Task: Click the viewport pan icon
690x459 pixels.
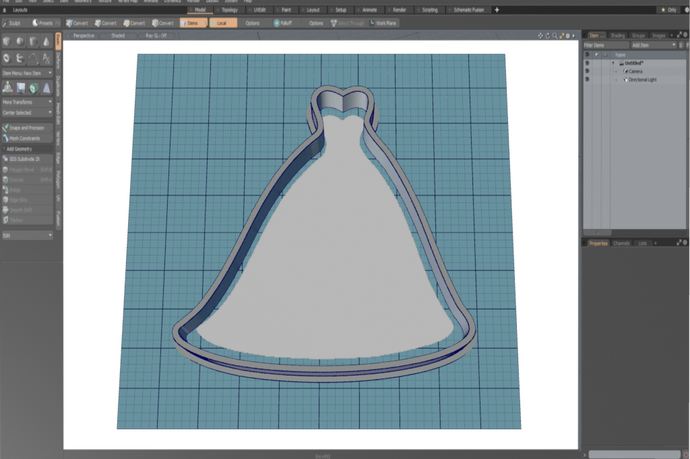Action: tap(540, 36)
